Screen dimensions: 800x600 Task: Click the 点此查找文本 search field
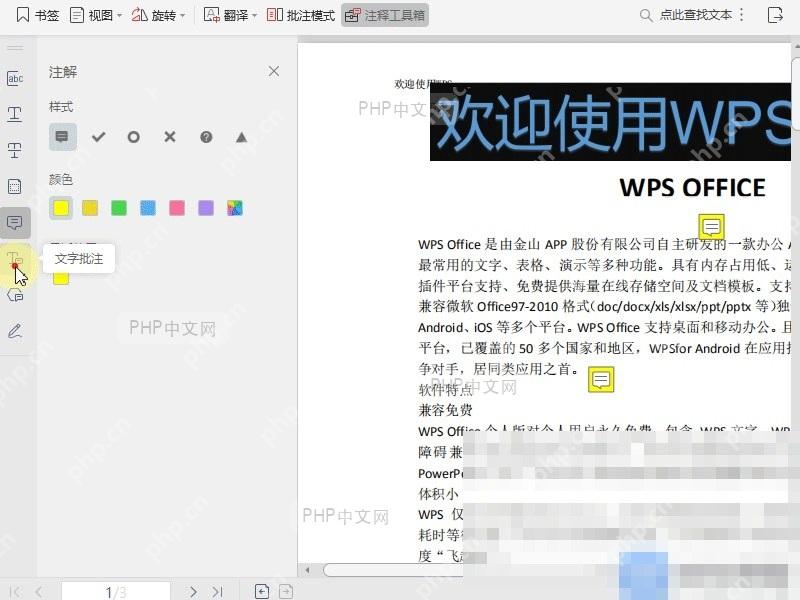[686, 15]
